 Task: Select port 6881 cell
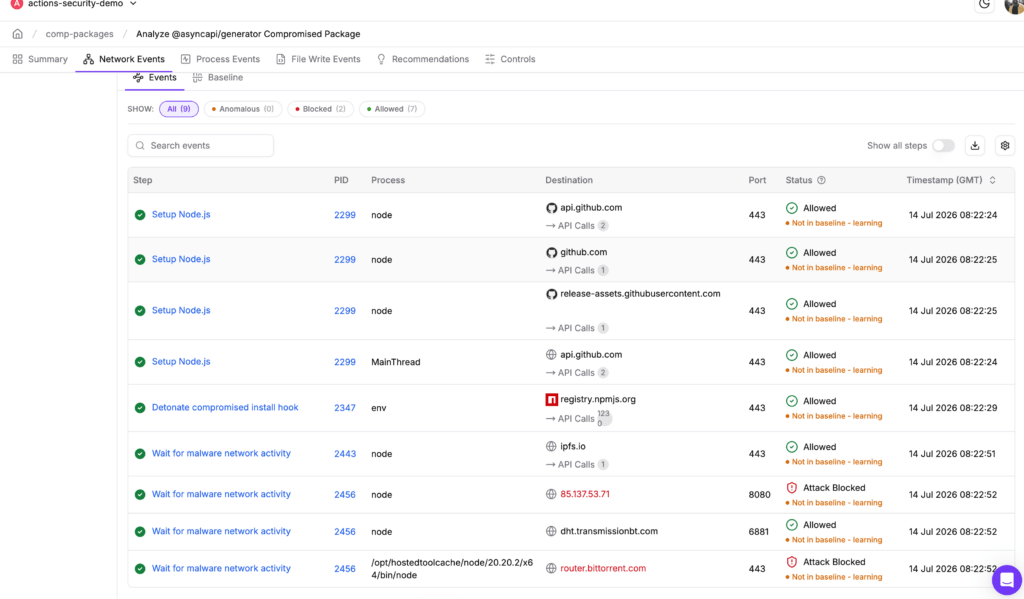pos(758,532)
